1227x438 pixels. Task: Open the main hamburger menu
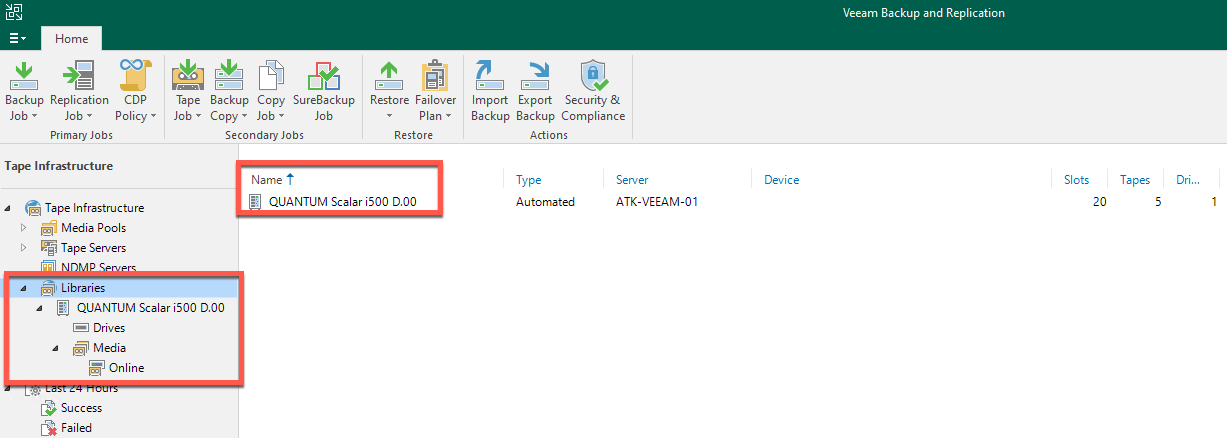pyautogui.click(x=17, y=39)
